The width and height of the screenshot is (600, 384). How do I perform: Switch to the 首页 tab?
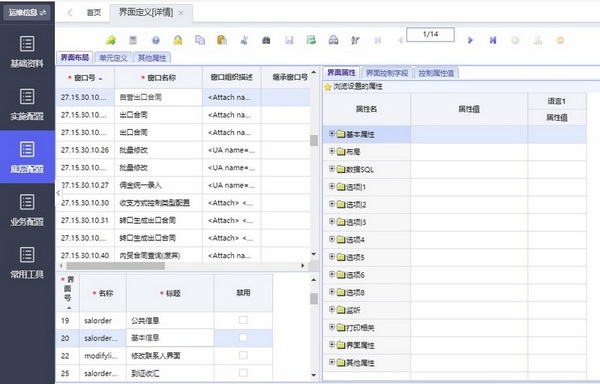(94, 13)
